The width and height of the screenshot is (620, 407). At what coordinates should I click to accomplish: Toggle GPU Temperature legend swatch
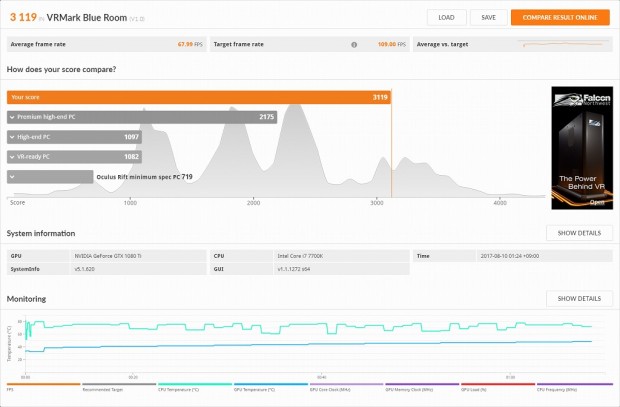[x=271, y=384]
